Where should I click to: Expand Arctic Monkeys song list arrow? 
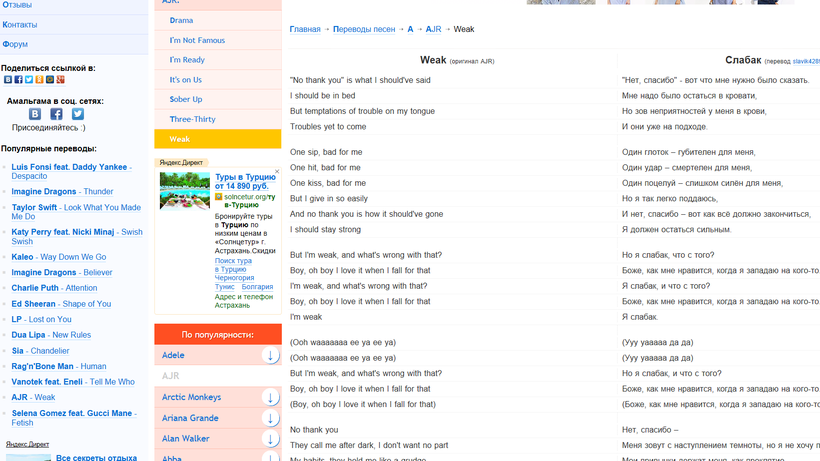click(270, 397)
